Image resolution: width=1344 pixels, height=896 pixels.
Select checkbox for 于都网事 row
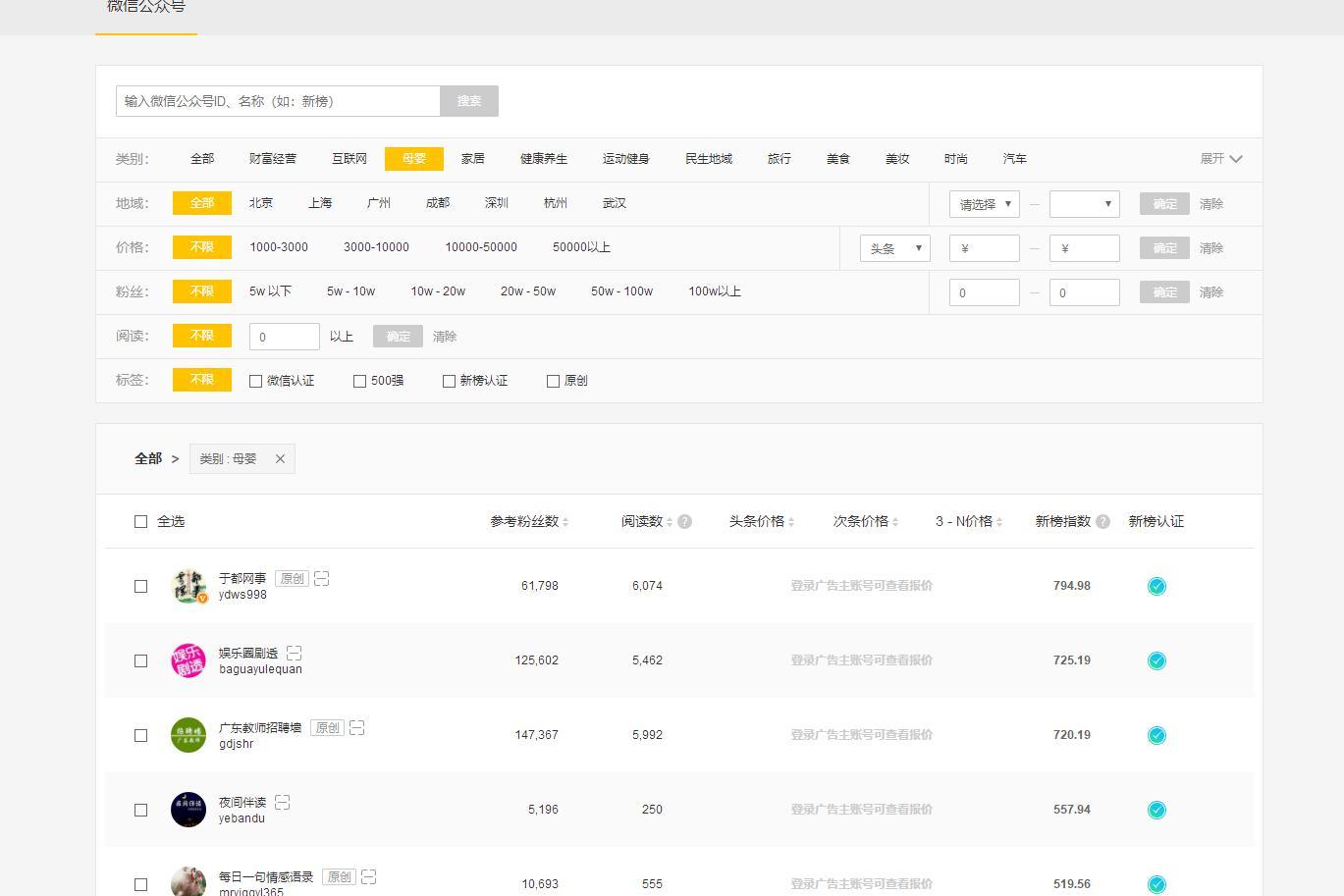click(140, 586)
